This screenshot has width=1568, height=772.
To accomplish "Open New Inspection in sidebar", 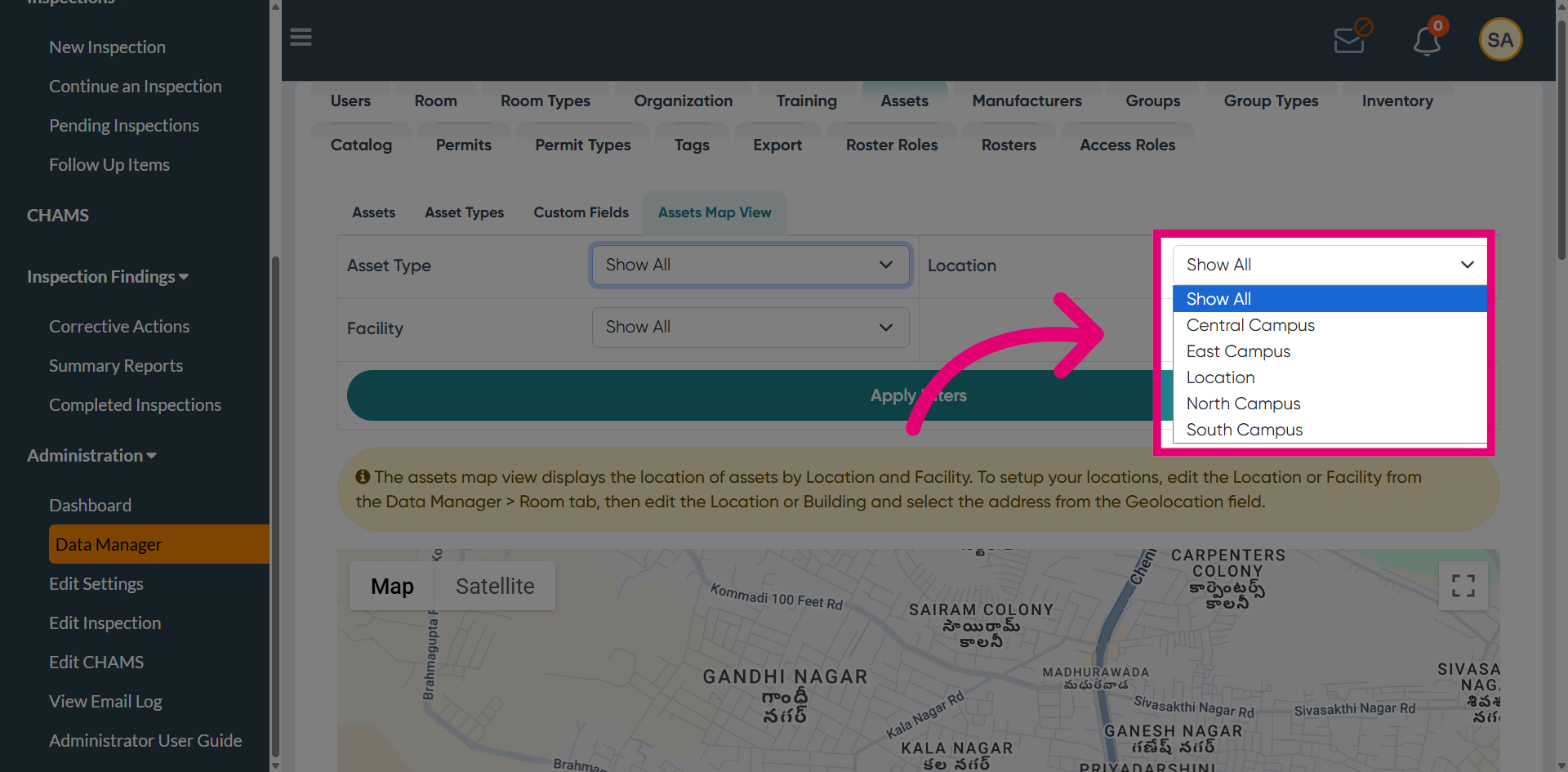I will [107, 47].
